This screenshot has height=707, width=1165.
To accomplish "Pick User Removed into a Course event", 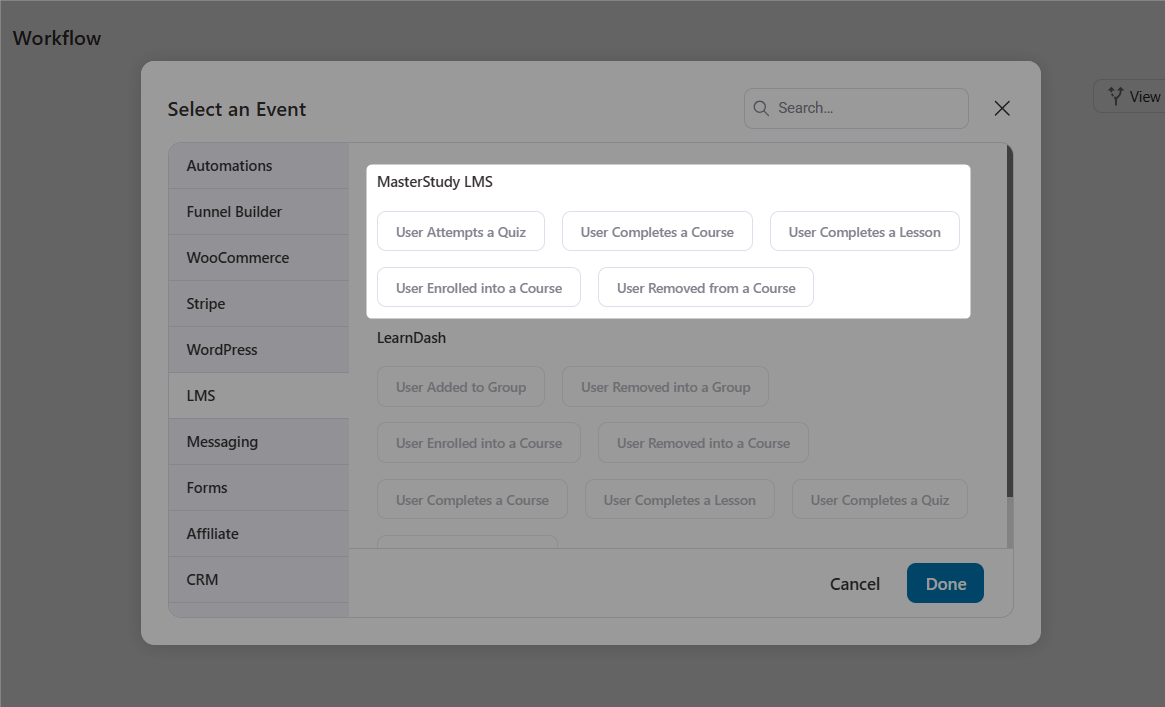I will coord(703,443).
